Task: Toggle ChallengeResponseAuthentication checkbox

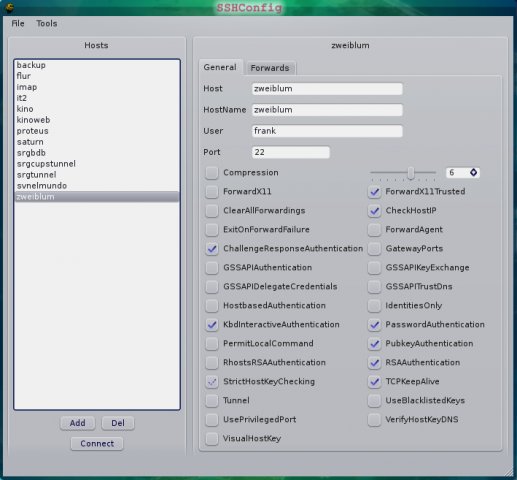Action: click(x=212, y=249)
